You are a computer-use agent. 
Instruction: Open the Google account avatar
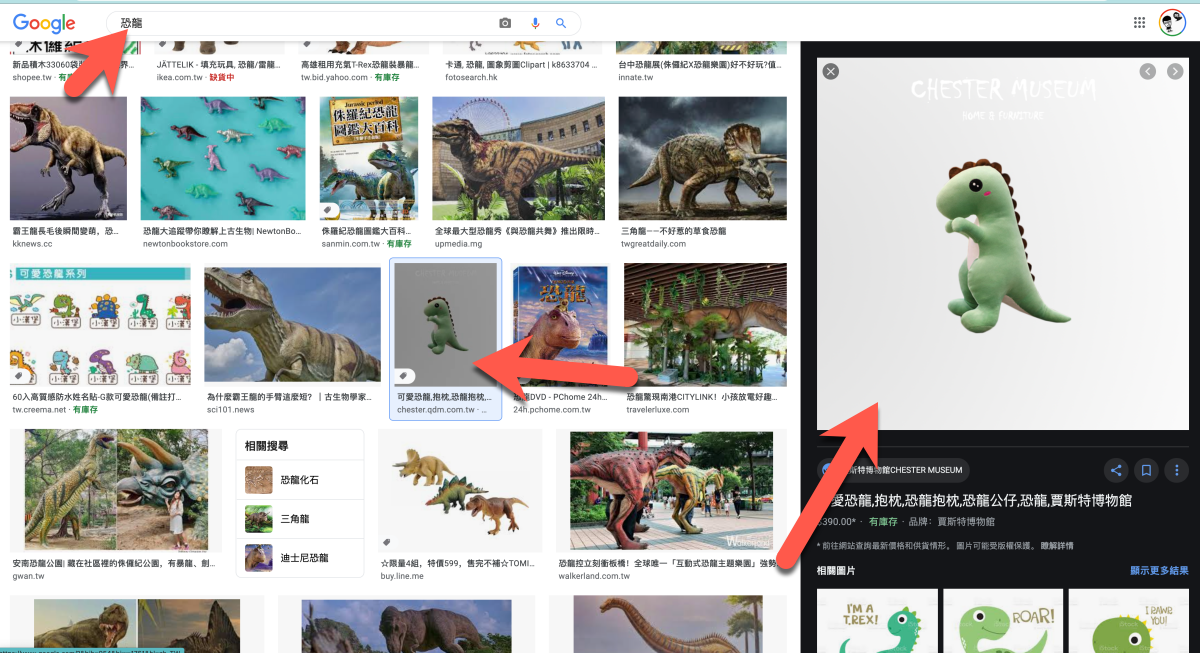point(1172,23)
